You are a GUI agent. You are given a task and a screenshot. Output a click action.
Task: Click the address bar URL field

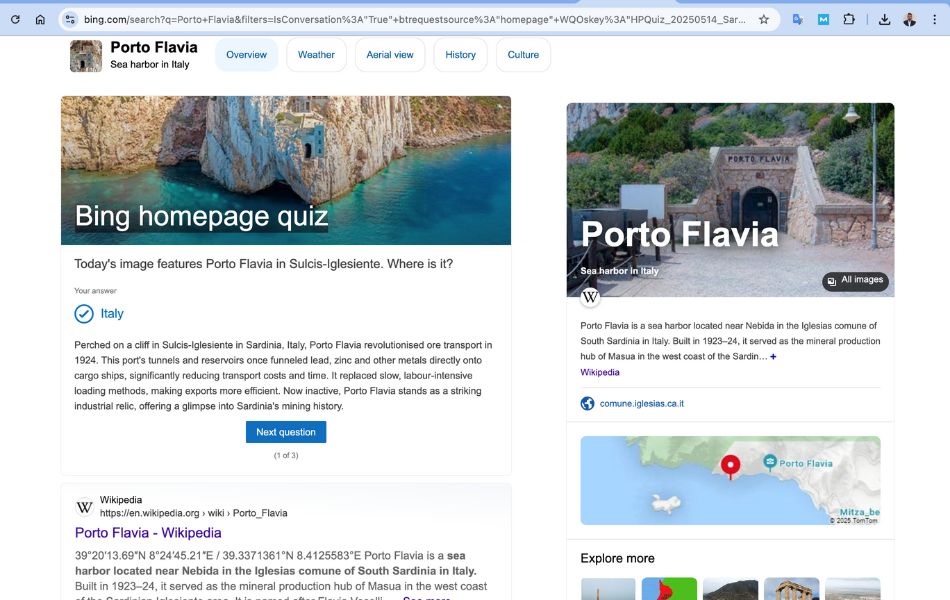pos(414,19)
